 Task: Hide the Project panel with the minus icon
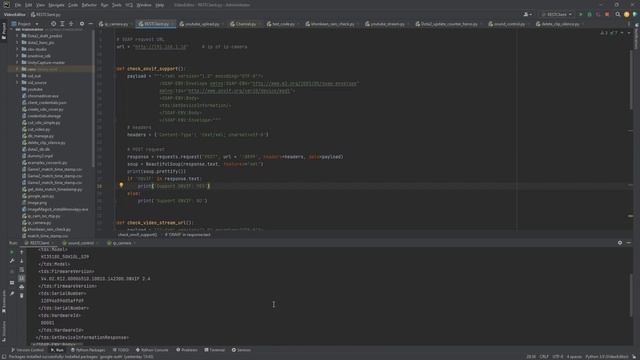[x=91, y=24]
